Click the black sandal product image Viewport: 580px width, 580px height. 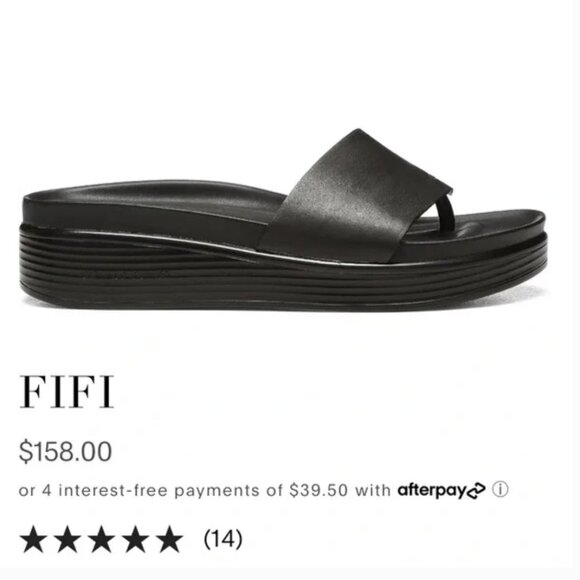point(284,220)
